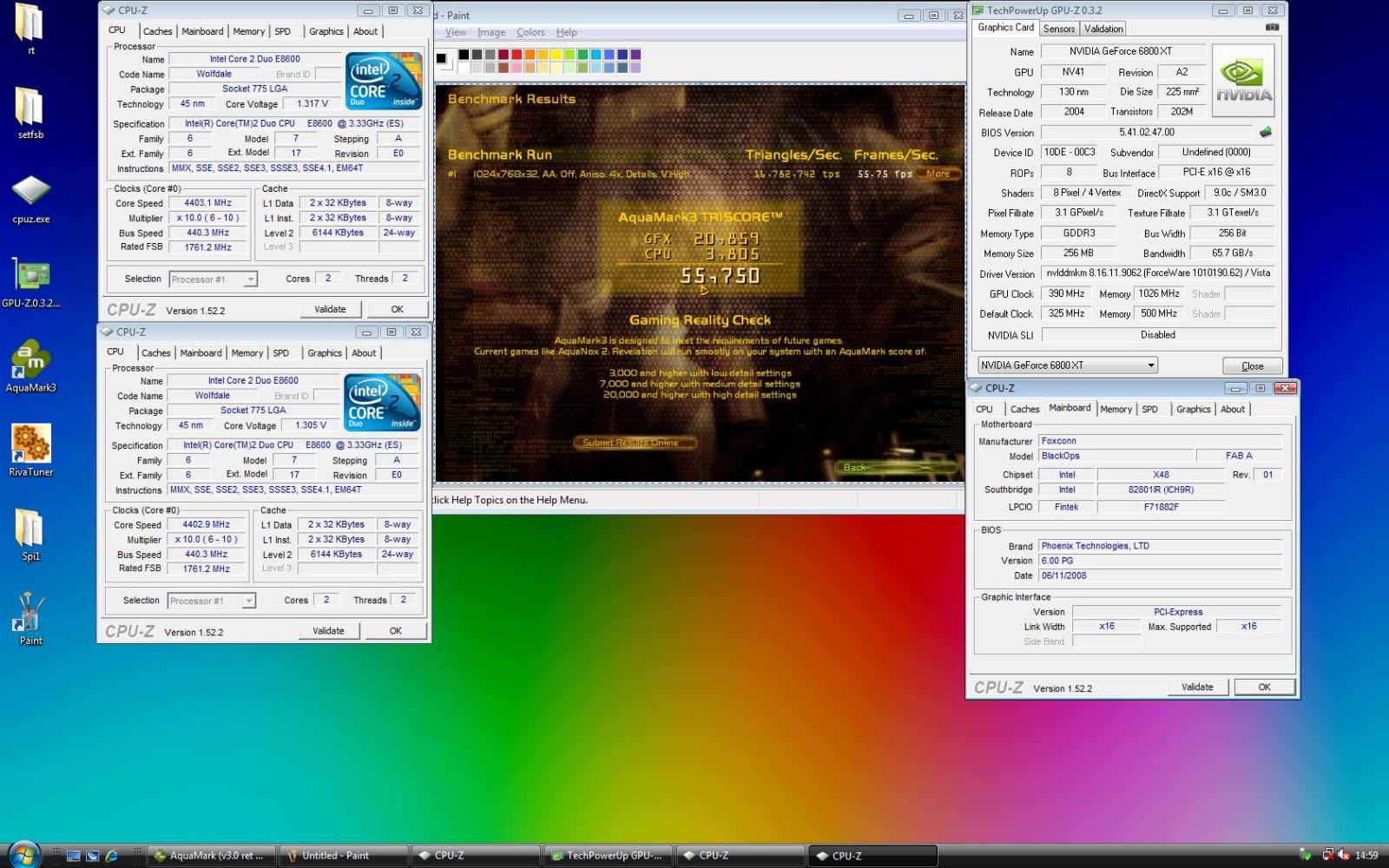Image resolution: width=1389 pixels, height=868 pixels.
Task: Expand the Processor #1 selection dropdown in the 1.305 V CPU-Z
Action: click(248, 601)
